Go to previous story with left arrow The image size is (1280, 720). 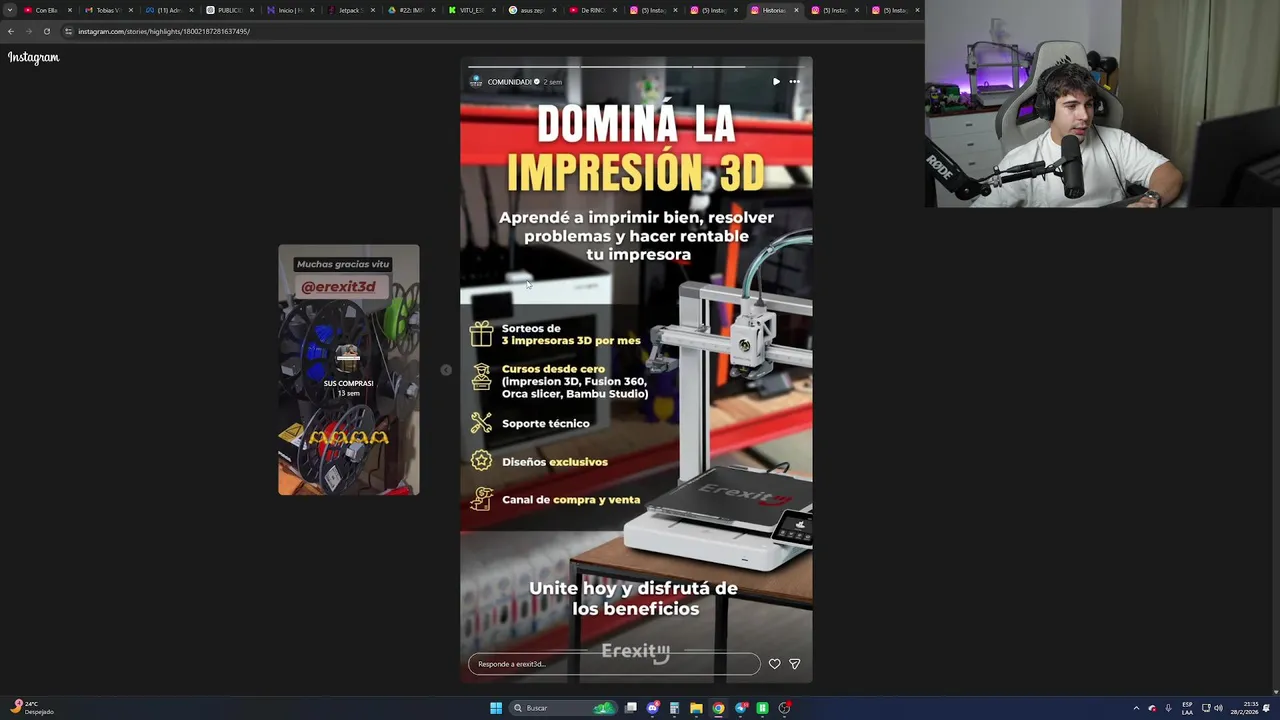pyautogui.click(x=446, y=370)
